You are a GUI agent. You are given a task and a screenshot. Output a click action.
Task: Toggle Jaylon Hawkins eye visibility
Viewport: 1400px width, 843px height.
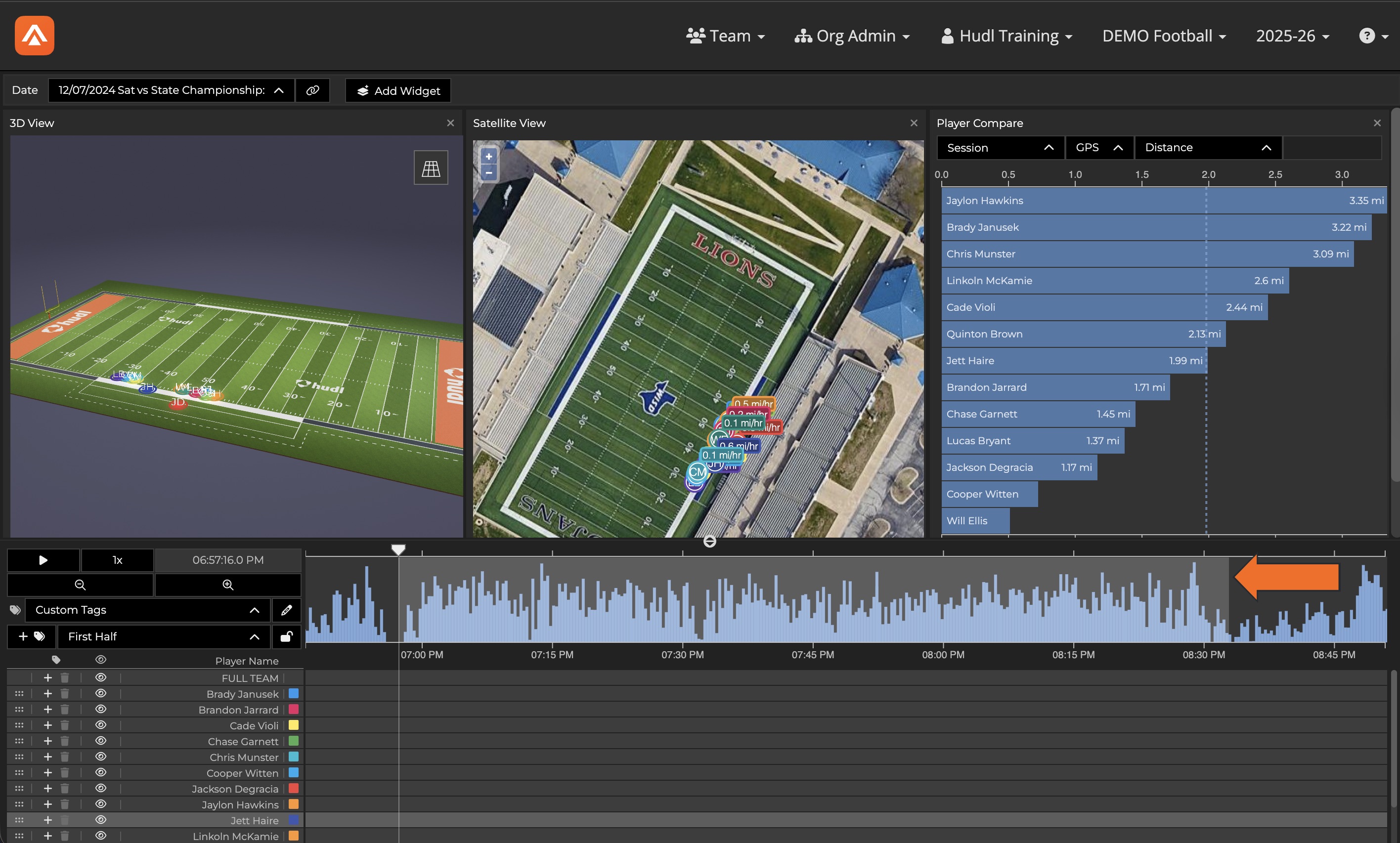(x=101, y=804)
